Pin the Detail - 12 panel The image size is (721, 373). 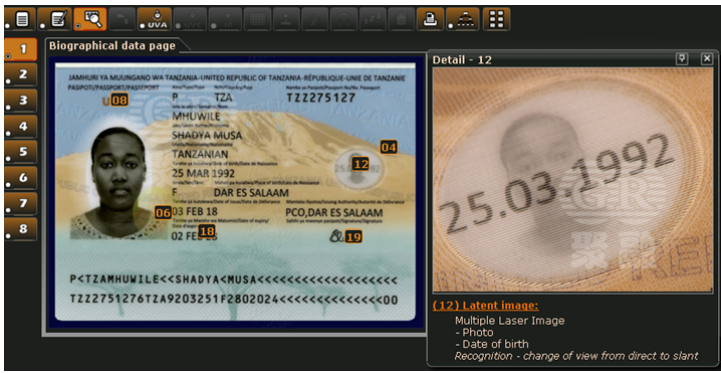point(681,59)
